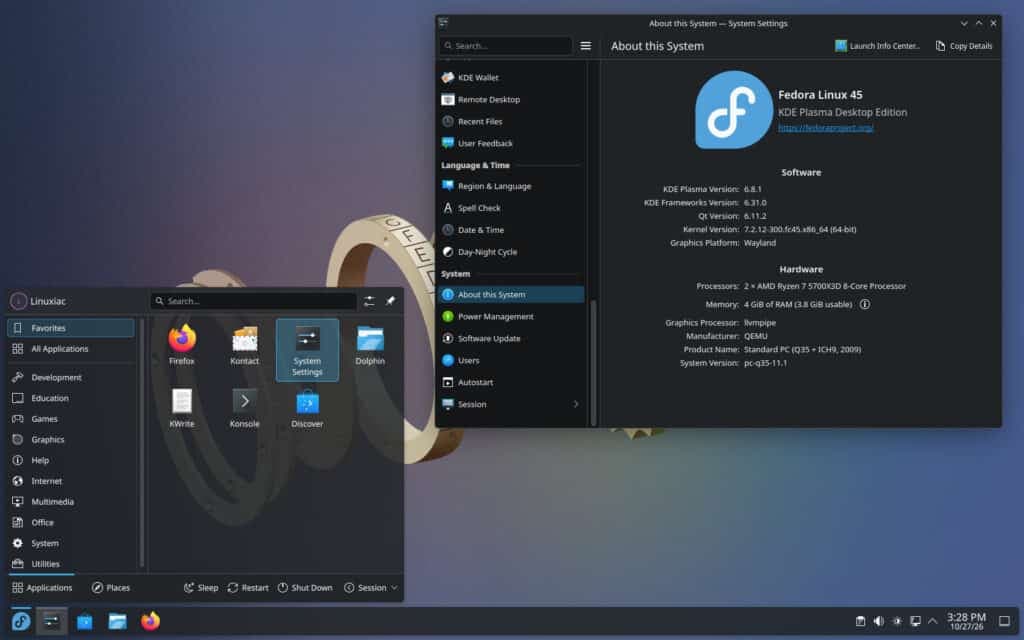
Task: Open the fedoraproject.org link
Action: (x=825, y=127)
